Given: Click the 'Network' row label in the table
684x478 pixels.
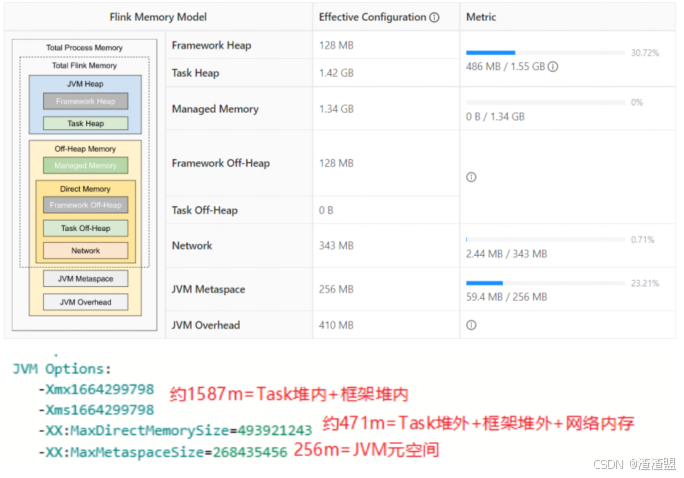Looking at the screenshot, I should (192, 246).
